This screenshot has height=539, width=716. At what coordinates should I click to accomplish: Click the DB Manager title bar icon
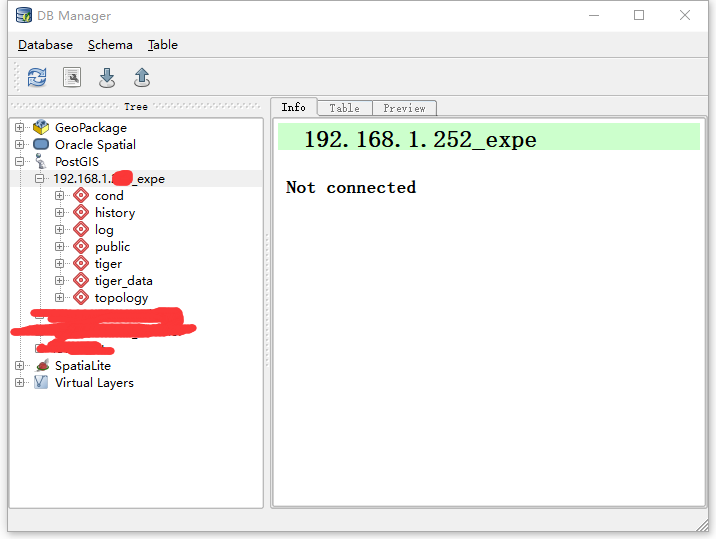tap(23, 15)
